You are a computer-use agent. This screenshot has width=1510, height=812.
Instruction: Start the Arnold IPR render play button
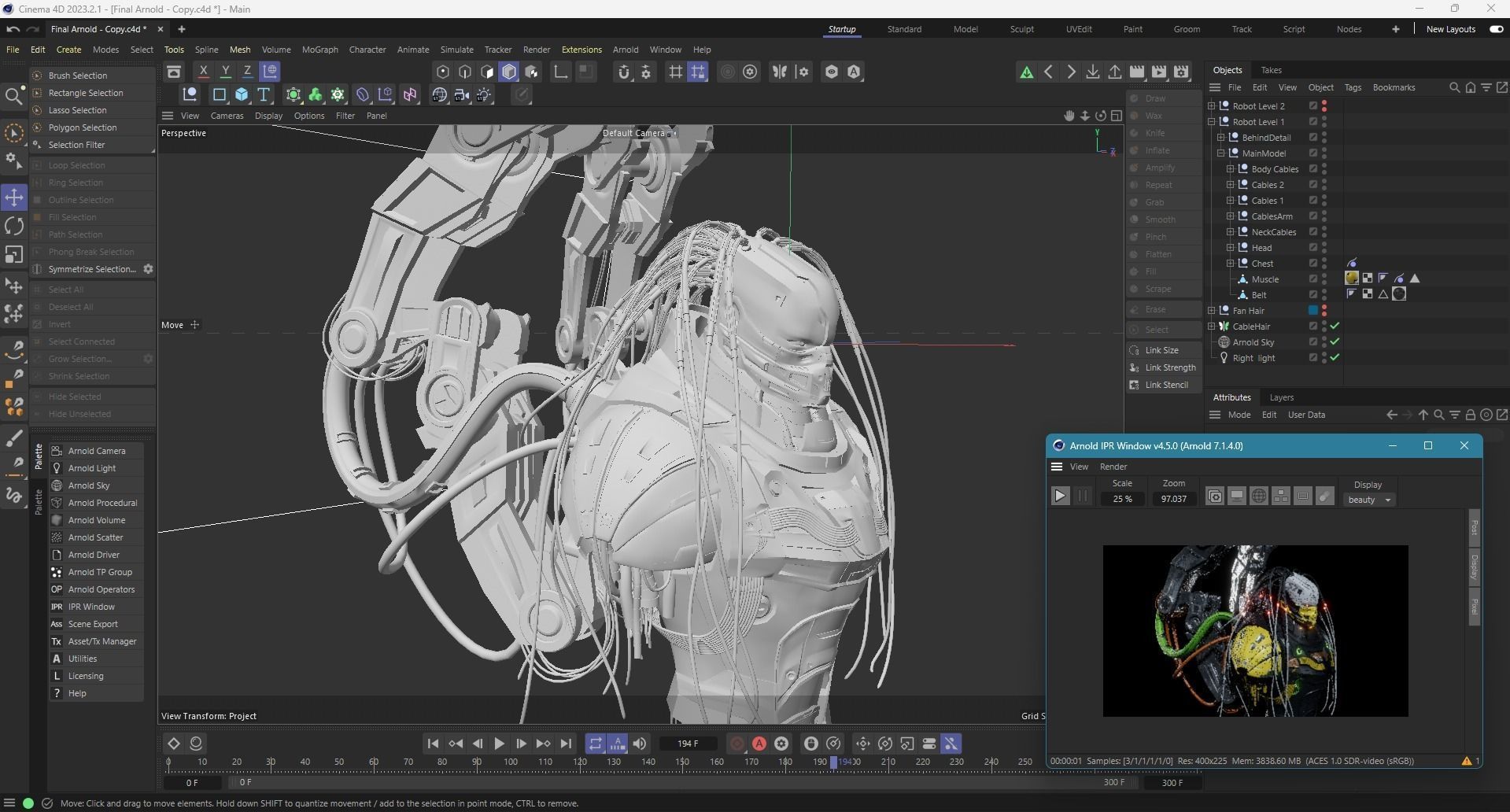[1060, 496]
